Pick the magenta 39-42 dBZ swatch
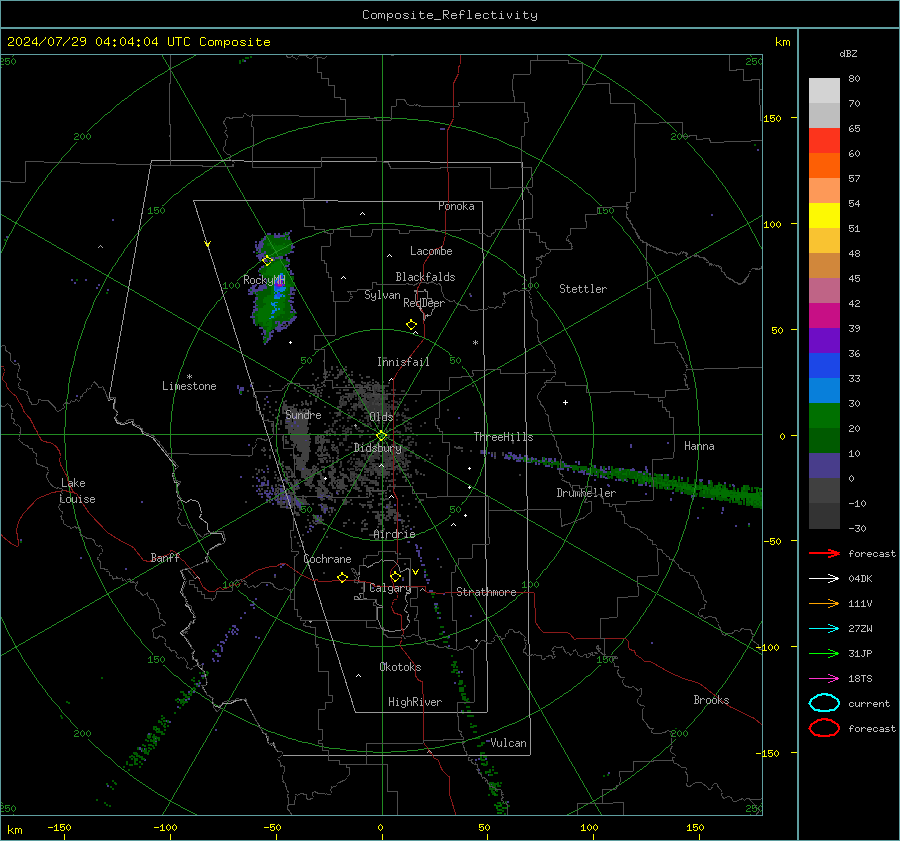Screen dimensions: 900x841 pyautogui.click(x=824, y=315)
